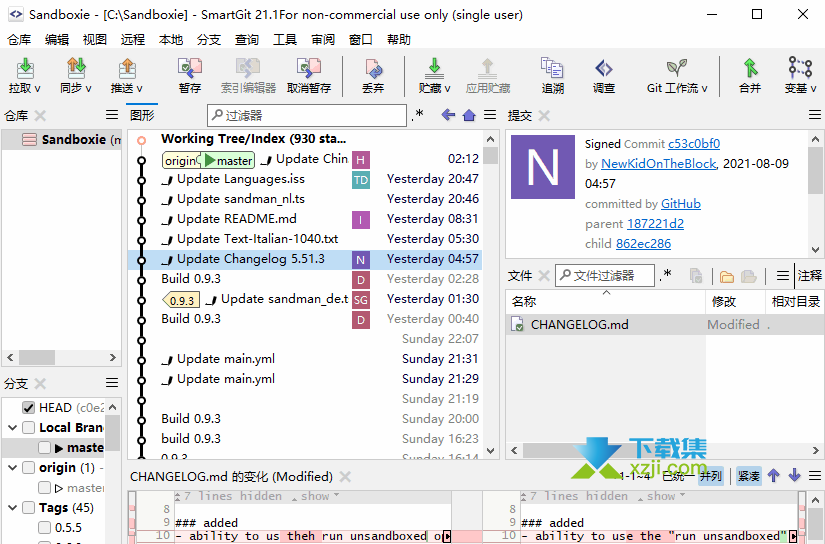Open the 仓库 panel hamburger menu
The height and width of the screenshot is (544, 825).
[112, 115]
